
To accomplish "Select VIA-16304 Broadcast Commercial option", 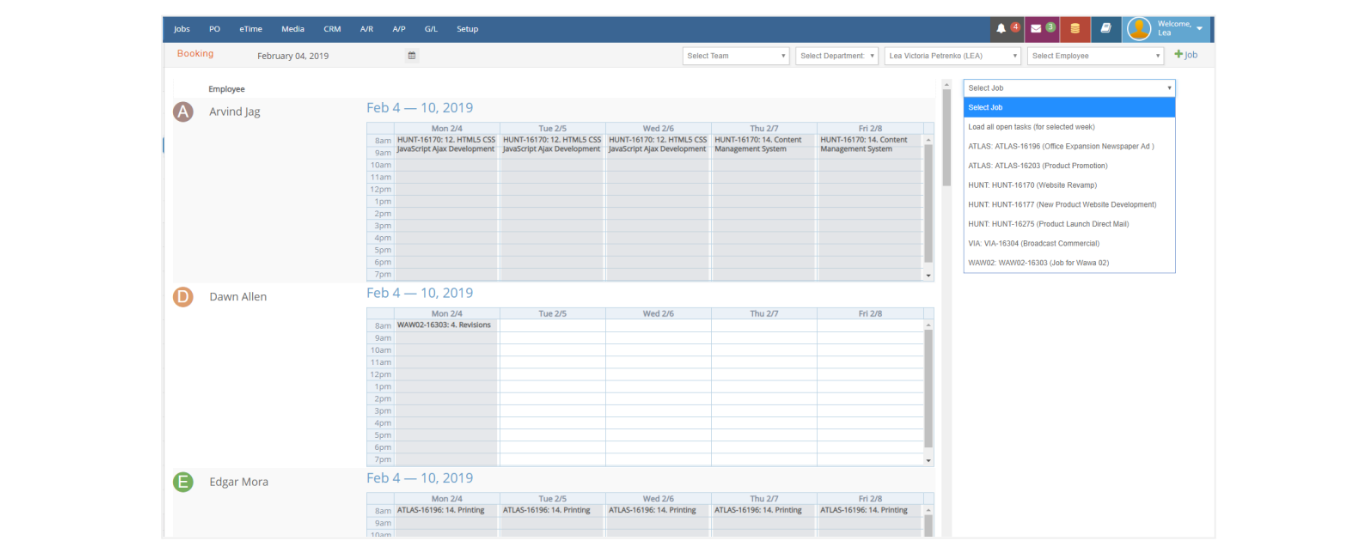I will [1069, 244].
